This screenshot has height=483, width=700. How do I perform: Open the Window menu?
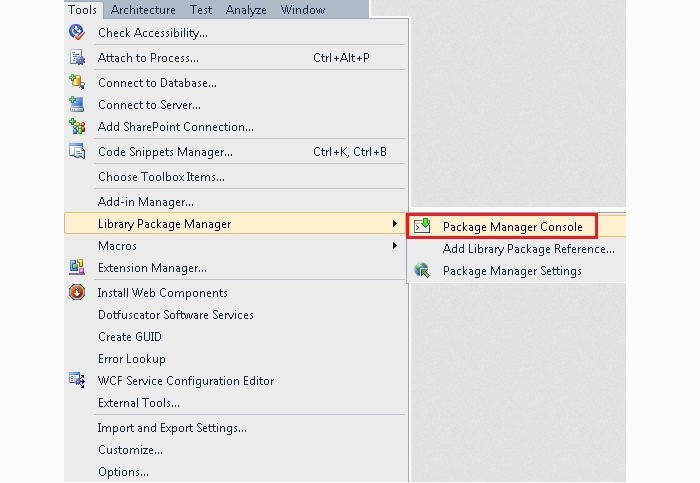[x=303, y=9]
